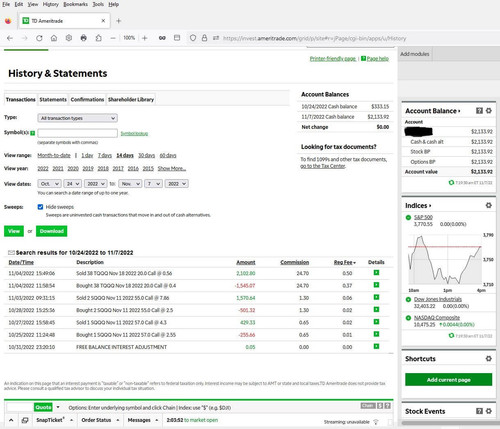This screenshot has height=429, width=500.
Task: Click Add modules tab in sidebar
Action: coord(415,54)
